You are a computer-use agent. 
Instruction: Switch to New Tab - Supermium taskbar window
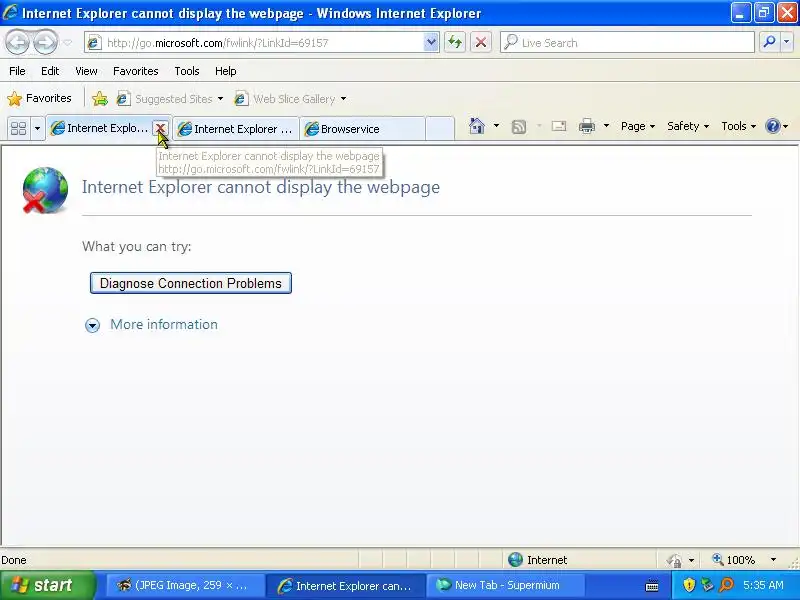pos(504,586)
